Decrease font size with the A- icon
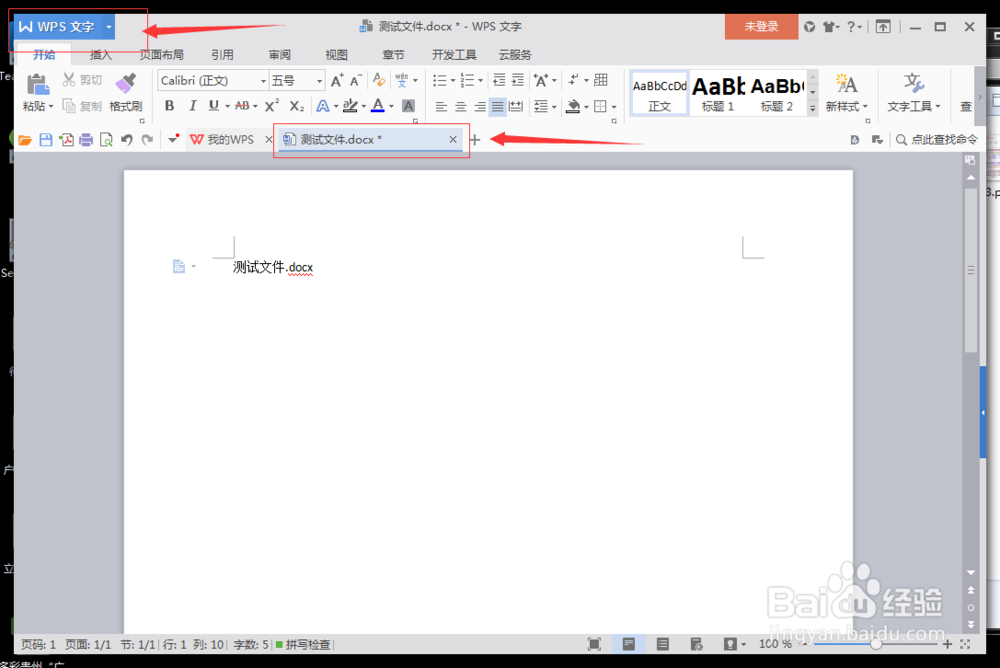The image size is (1000, 668). tap(356, 80)
